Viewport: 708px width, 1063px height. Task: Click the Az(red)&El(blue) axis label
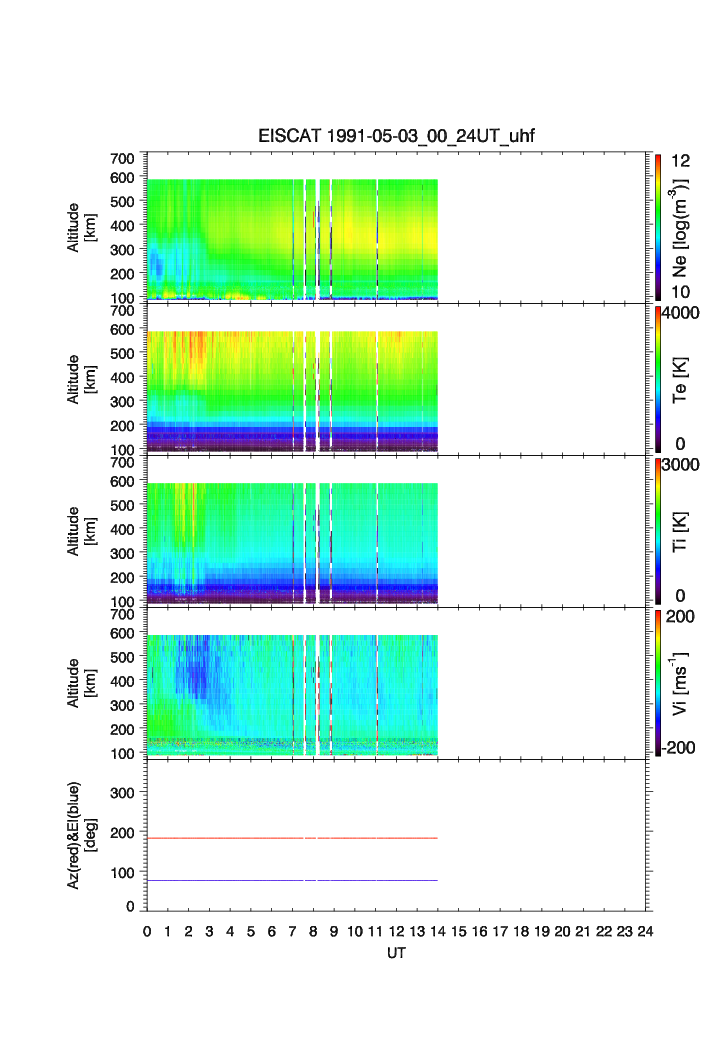(x=80, y=836)
